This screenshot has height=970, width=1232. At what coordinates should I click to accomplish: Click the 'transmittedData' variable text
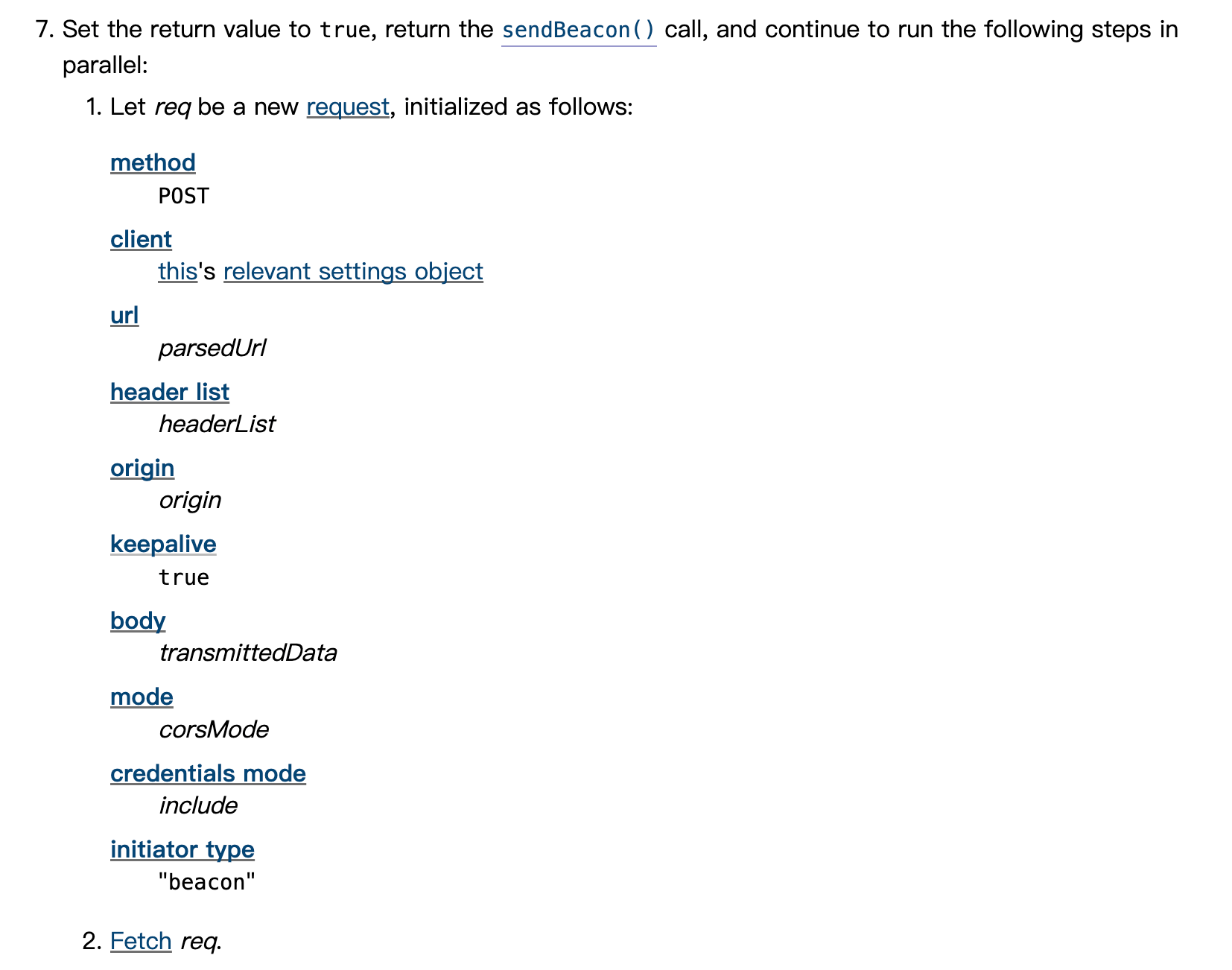pos(248,653)
